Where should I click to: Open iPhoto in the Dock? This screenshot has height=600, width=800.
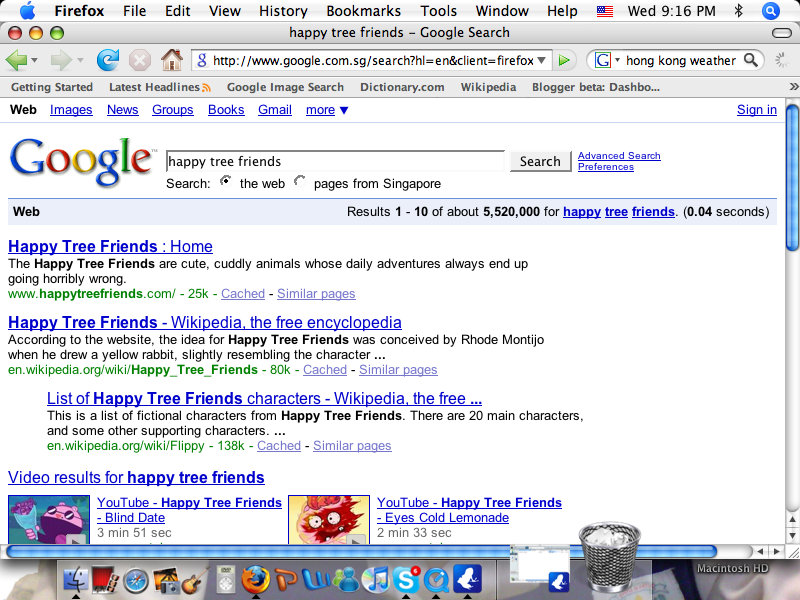tap(165, 580)
